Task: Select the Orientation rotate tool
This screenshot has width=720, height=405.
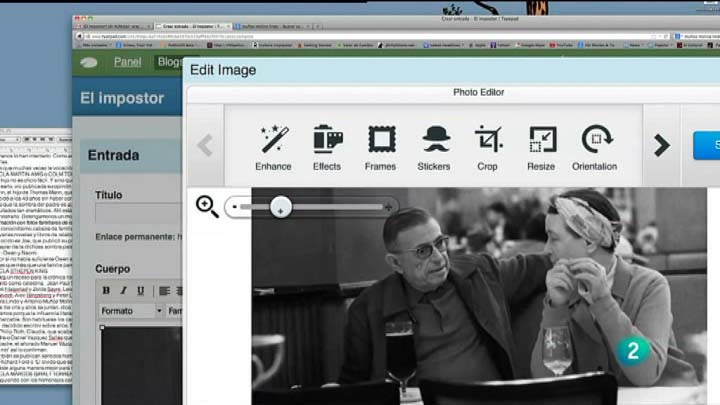Action: [x=597, y=147]
